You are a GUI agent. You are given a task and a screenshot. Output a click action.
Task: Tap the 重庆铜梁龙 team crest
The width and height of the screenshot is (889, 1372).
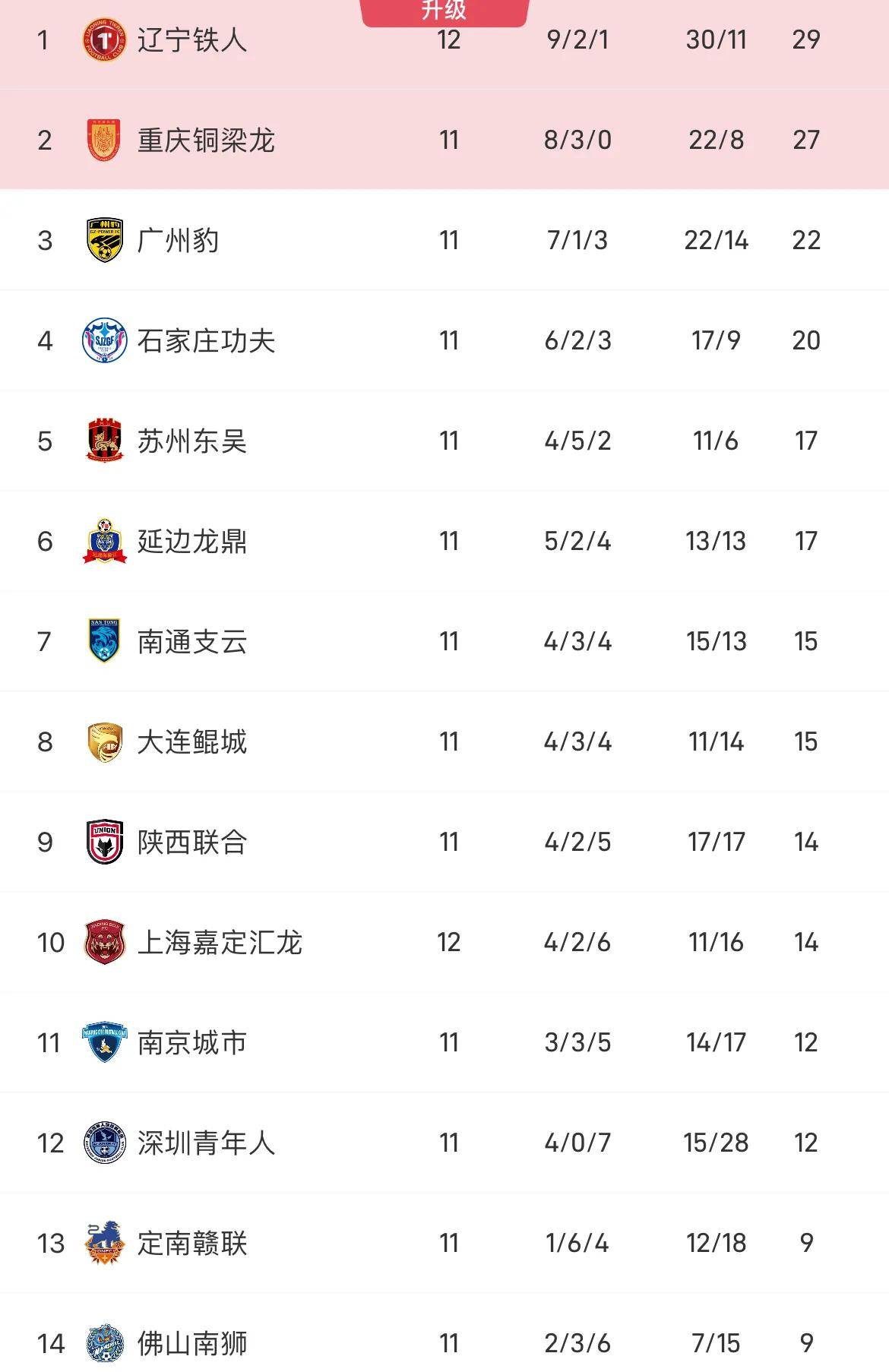pos(104,141)
